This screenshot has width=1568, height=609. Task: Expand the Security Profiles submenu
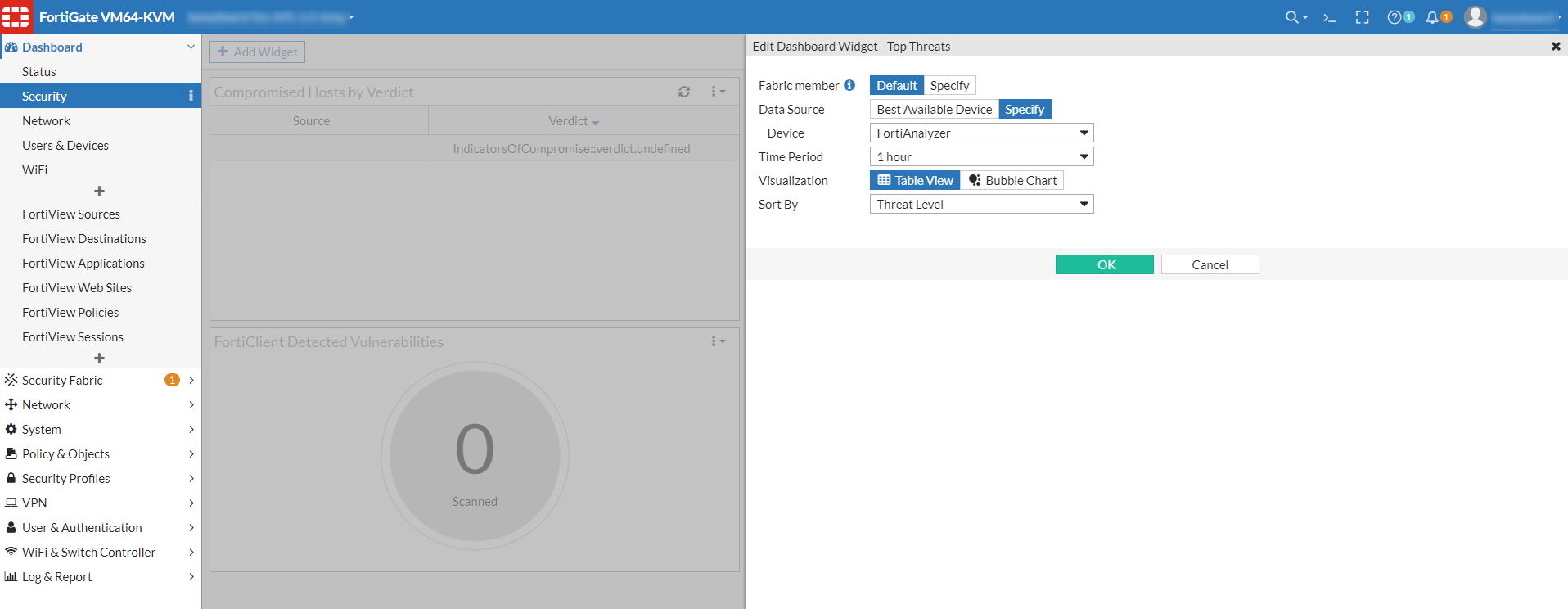coord(191,478)
